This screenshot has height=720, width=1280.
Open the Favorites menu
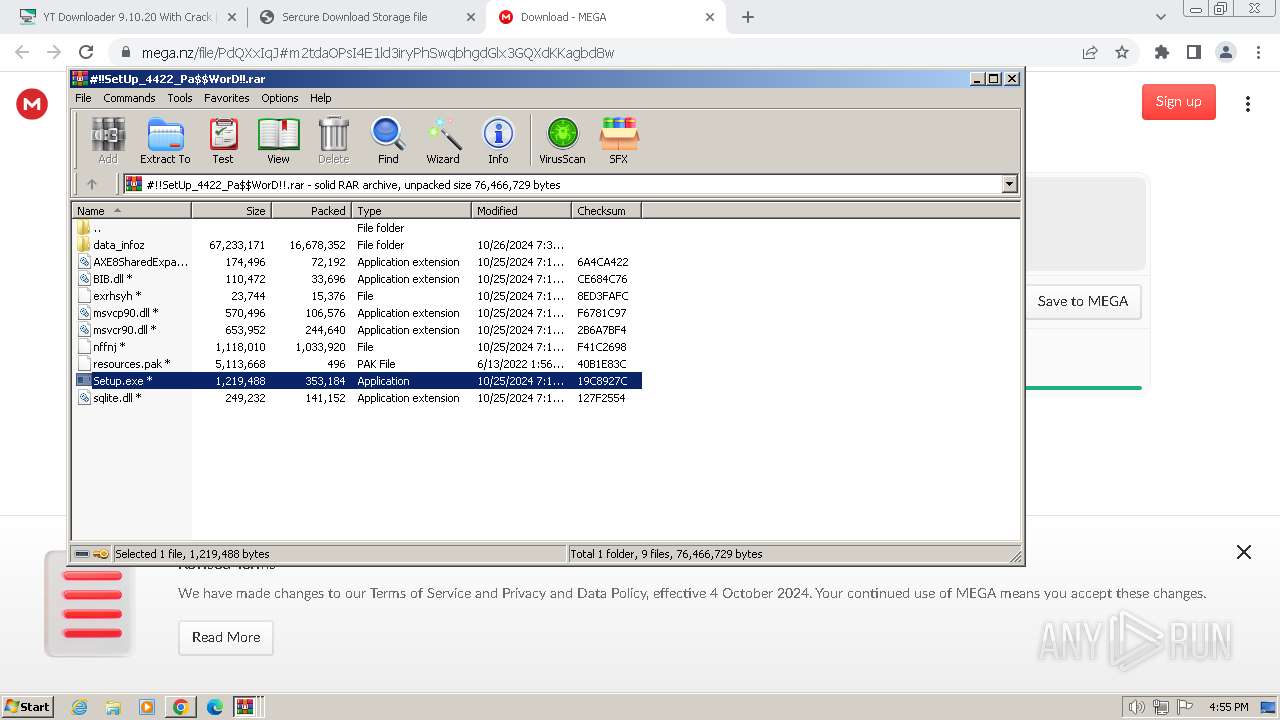[x=227, y=98]
